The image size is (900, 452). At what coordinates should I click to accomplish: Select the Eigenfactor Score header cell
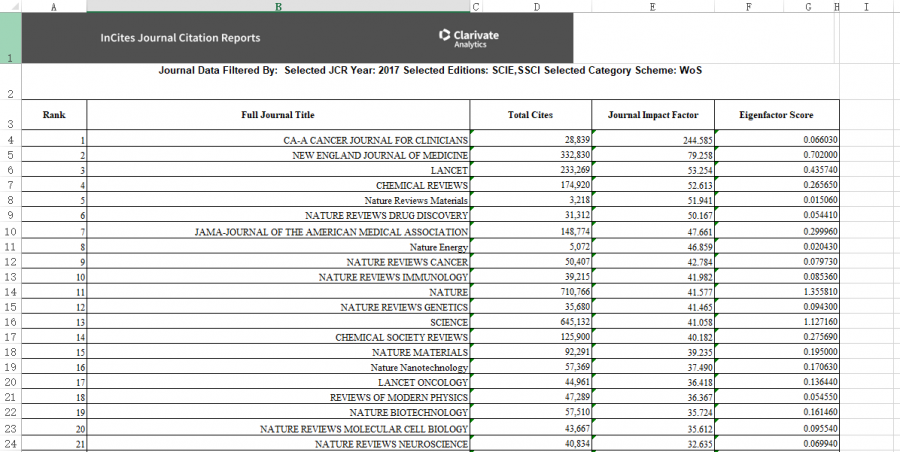tap(775, 116)
